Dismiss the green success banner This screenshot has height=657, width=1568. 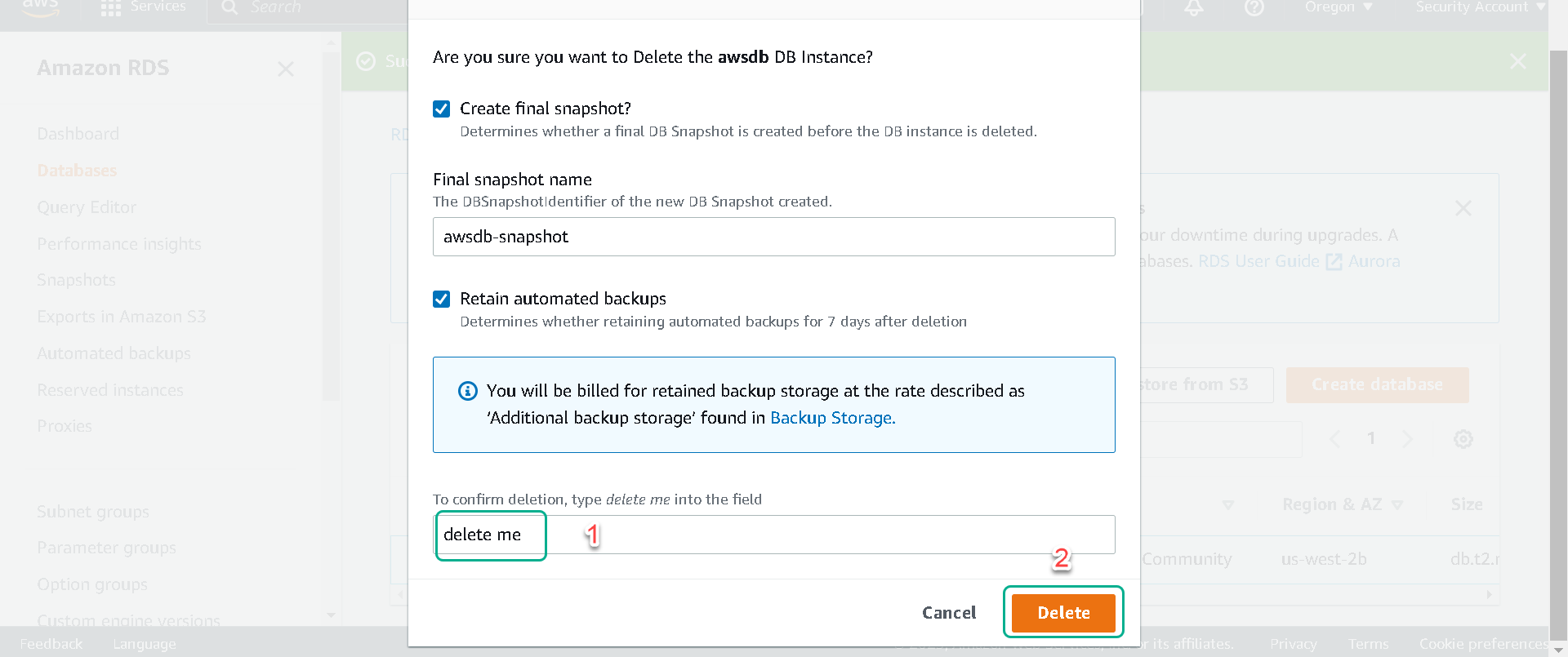click(x=1517, y=61)
